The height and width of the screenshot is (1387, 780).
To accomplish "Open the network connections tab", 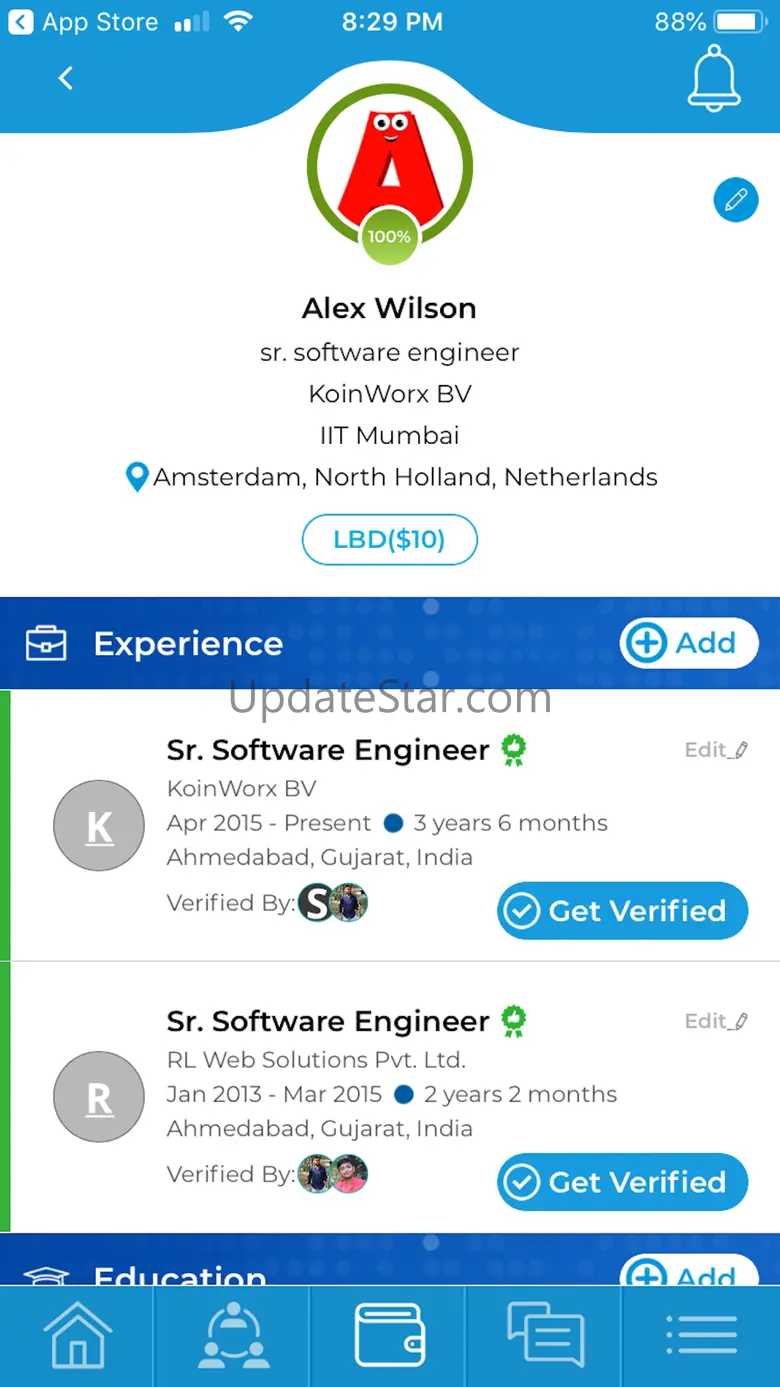I will tap(233, 1335).
